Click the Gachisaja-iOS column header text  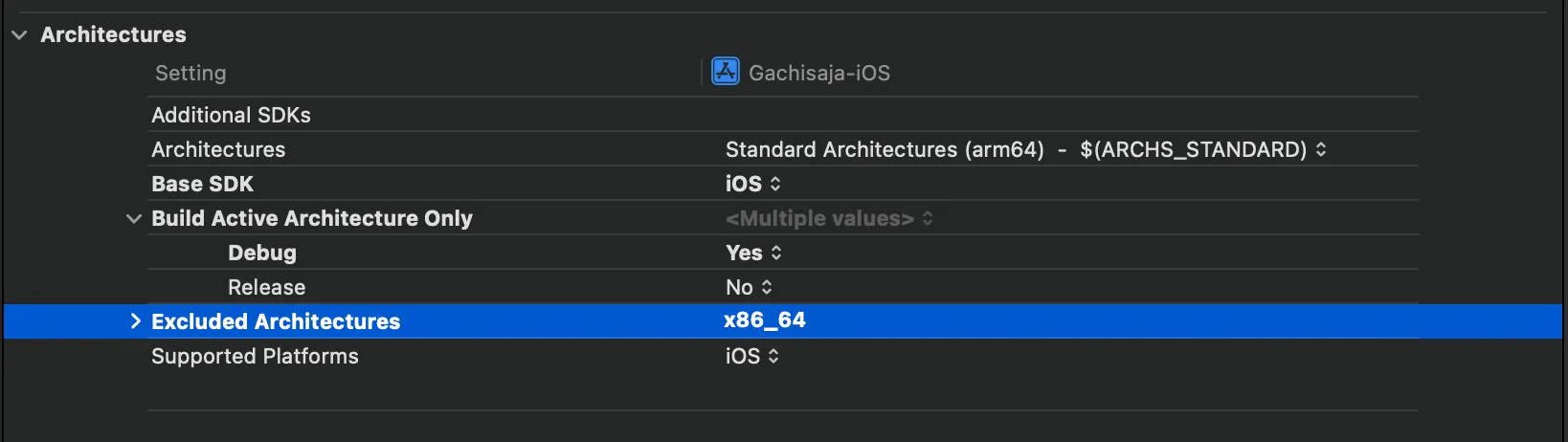click(x=818, y=74)
